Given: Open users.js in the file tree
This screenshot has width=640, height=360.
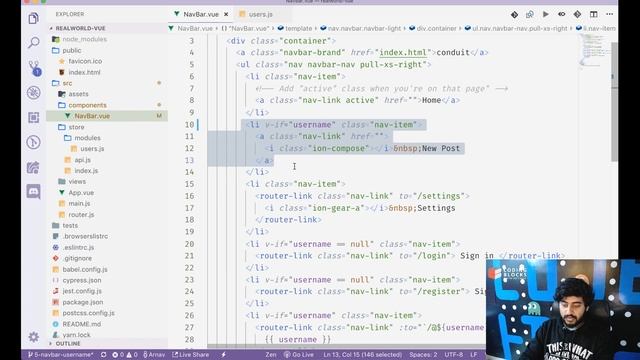Looking at the screenshot, I should 92,149.
